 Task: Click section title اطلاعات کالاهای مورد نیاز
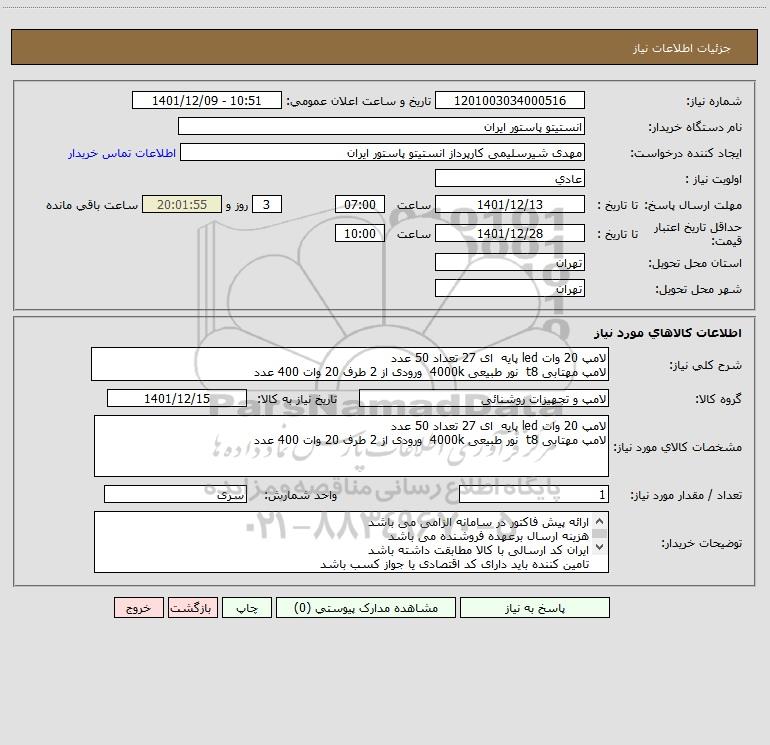pos(667,332)
